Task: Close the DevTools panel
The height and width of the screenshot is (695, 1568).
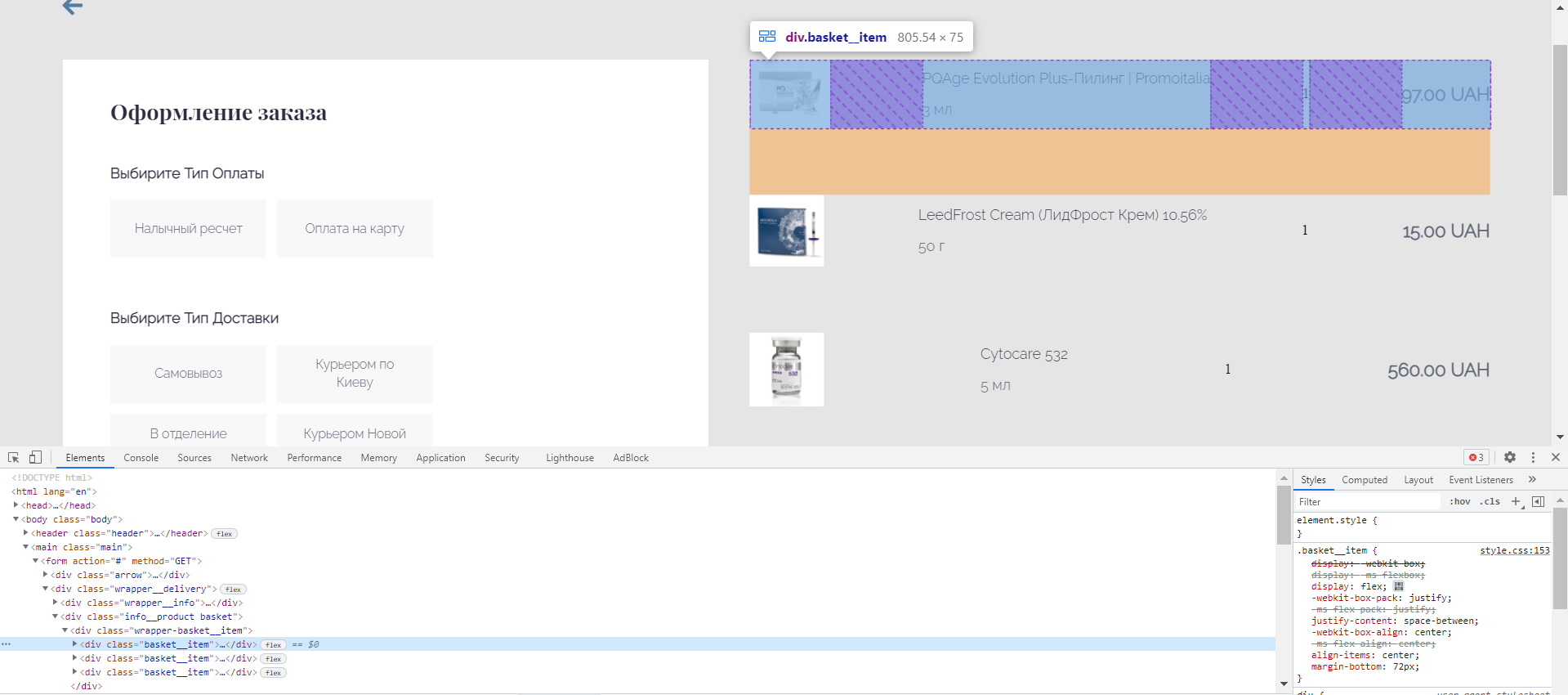Action: click(x=1556, y=457)
